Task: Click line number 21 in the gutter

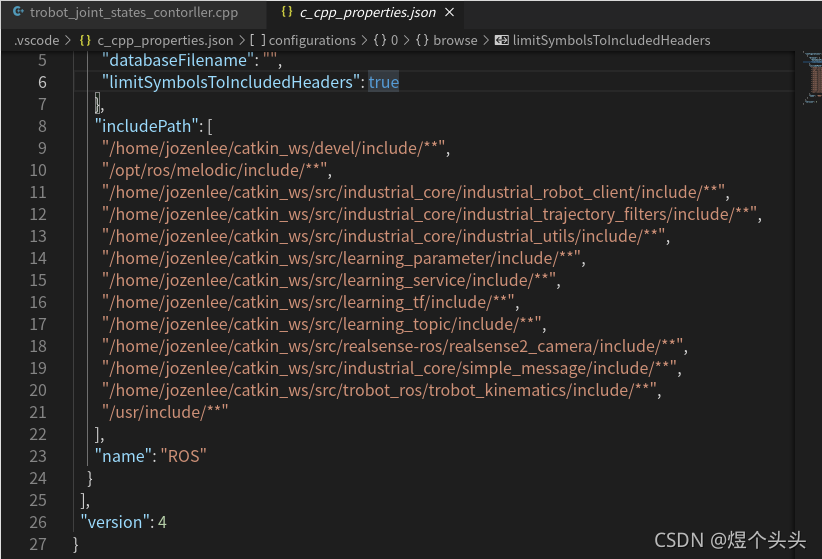Action: [x=38, y=413]
